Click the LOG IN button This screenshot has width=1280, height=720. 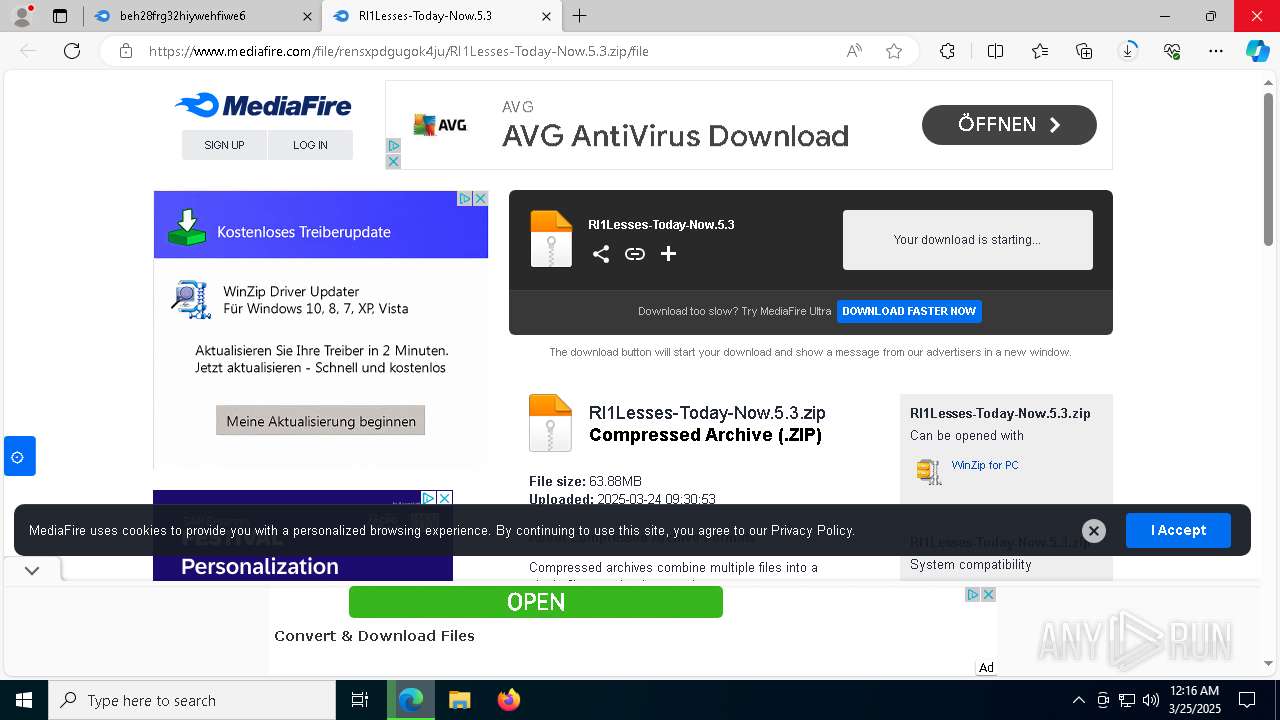(310, 145)
